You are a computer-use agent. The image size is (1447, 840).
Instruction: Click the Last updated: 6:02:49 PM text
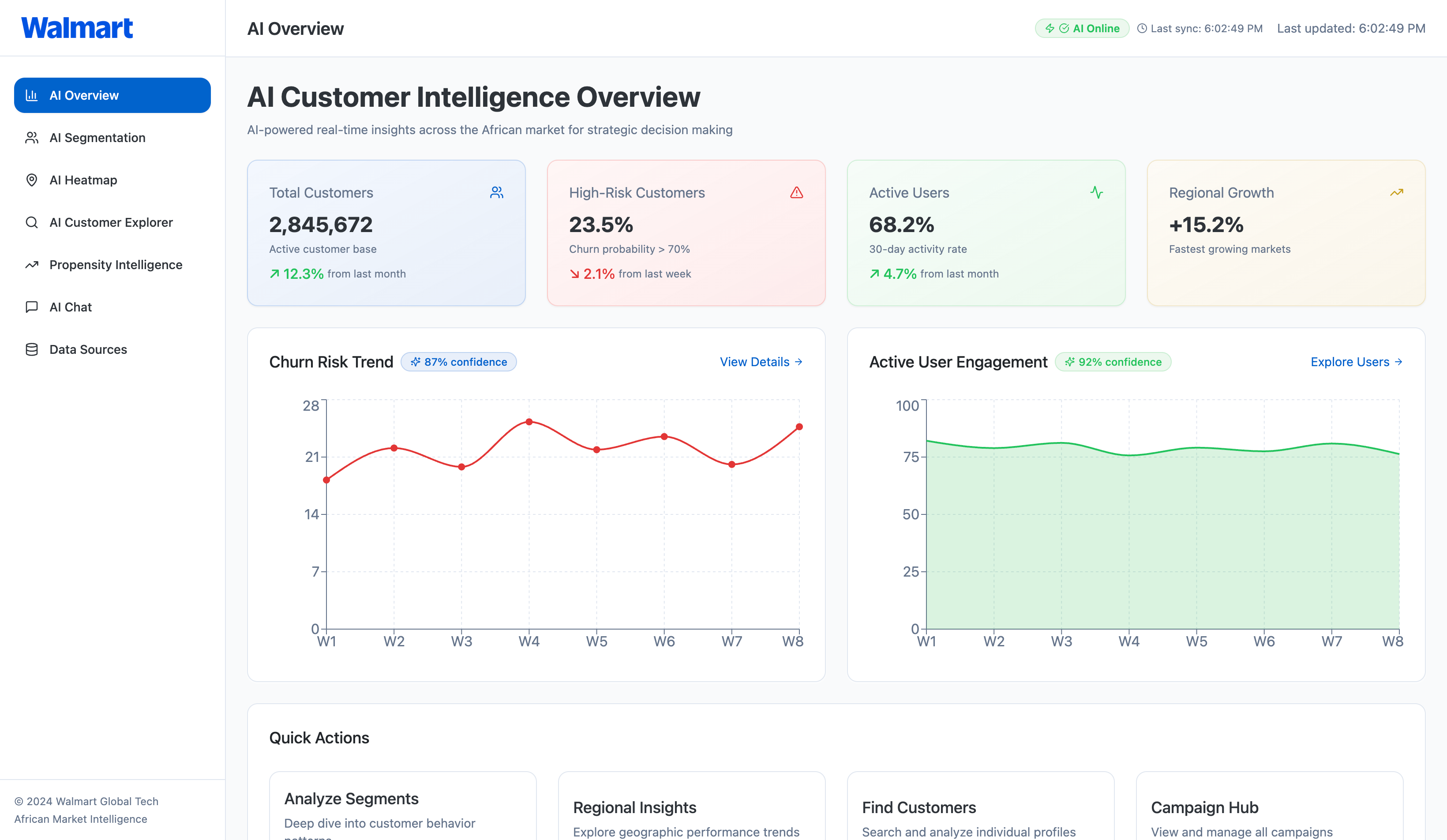(1351, 28)
